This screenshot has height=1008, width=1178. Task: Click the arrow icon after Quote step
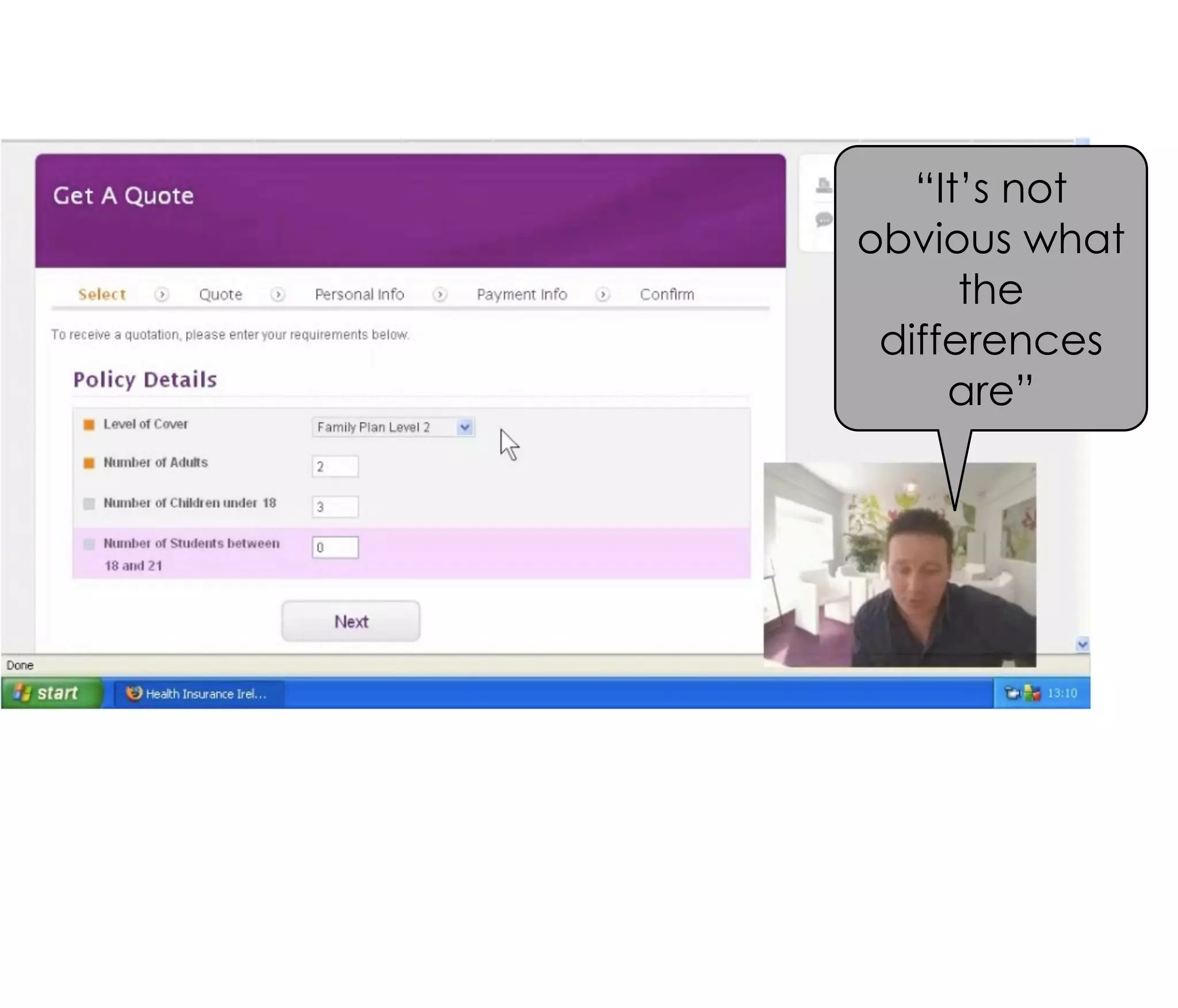tap(278, 295)
